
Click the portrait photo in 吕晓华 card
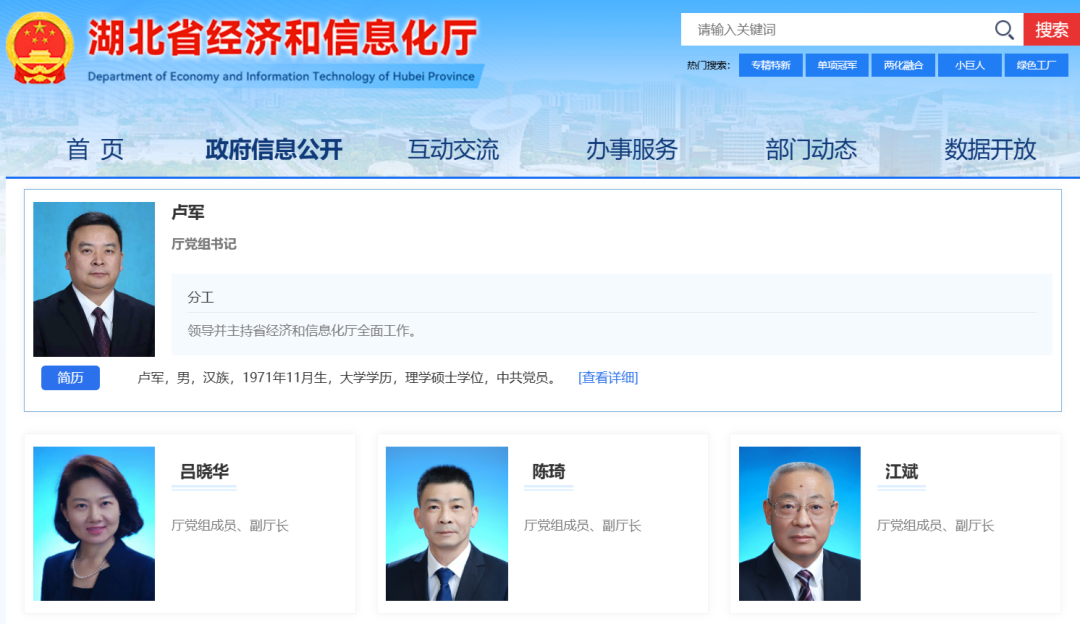click(94, 523)
